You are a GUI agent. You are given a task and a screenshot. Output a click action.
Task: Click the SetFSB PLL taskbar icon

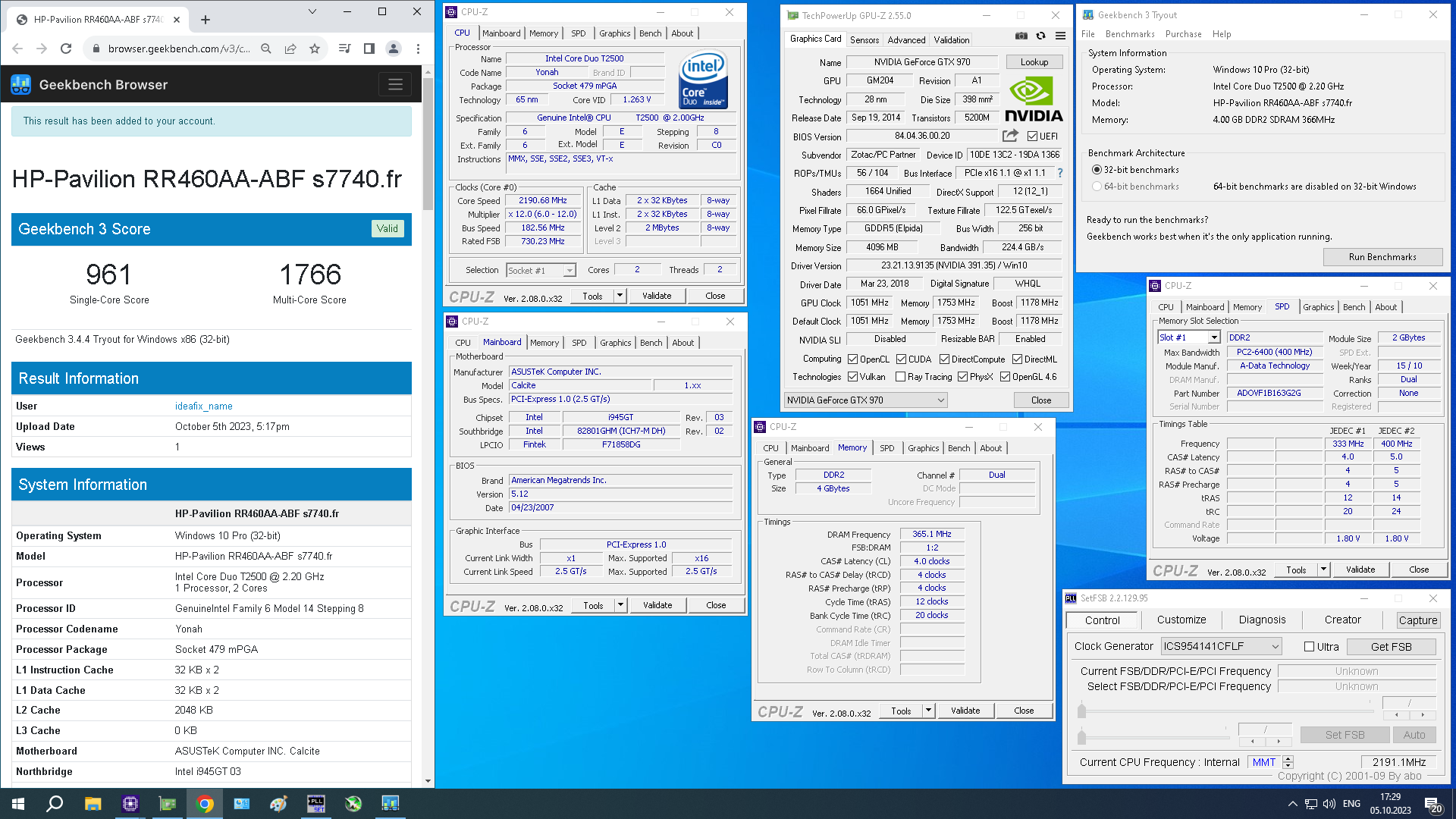[315, 804]
